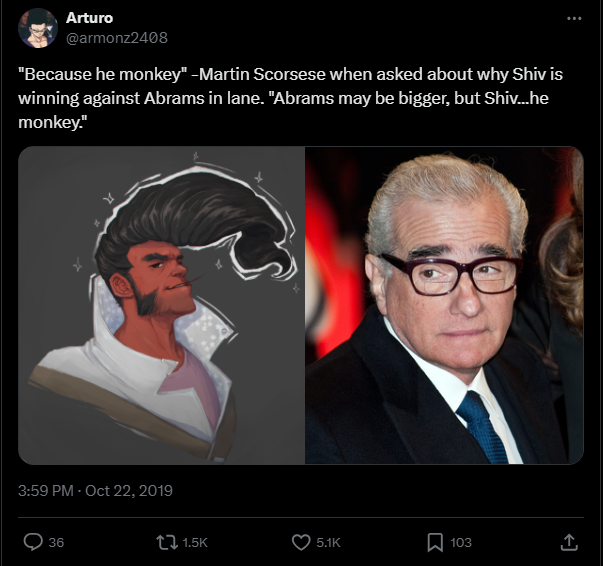Viewport: 603px width, 566px height.
Task: Open the photo of man with glasses
Action: 445,305
